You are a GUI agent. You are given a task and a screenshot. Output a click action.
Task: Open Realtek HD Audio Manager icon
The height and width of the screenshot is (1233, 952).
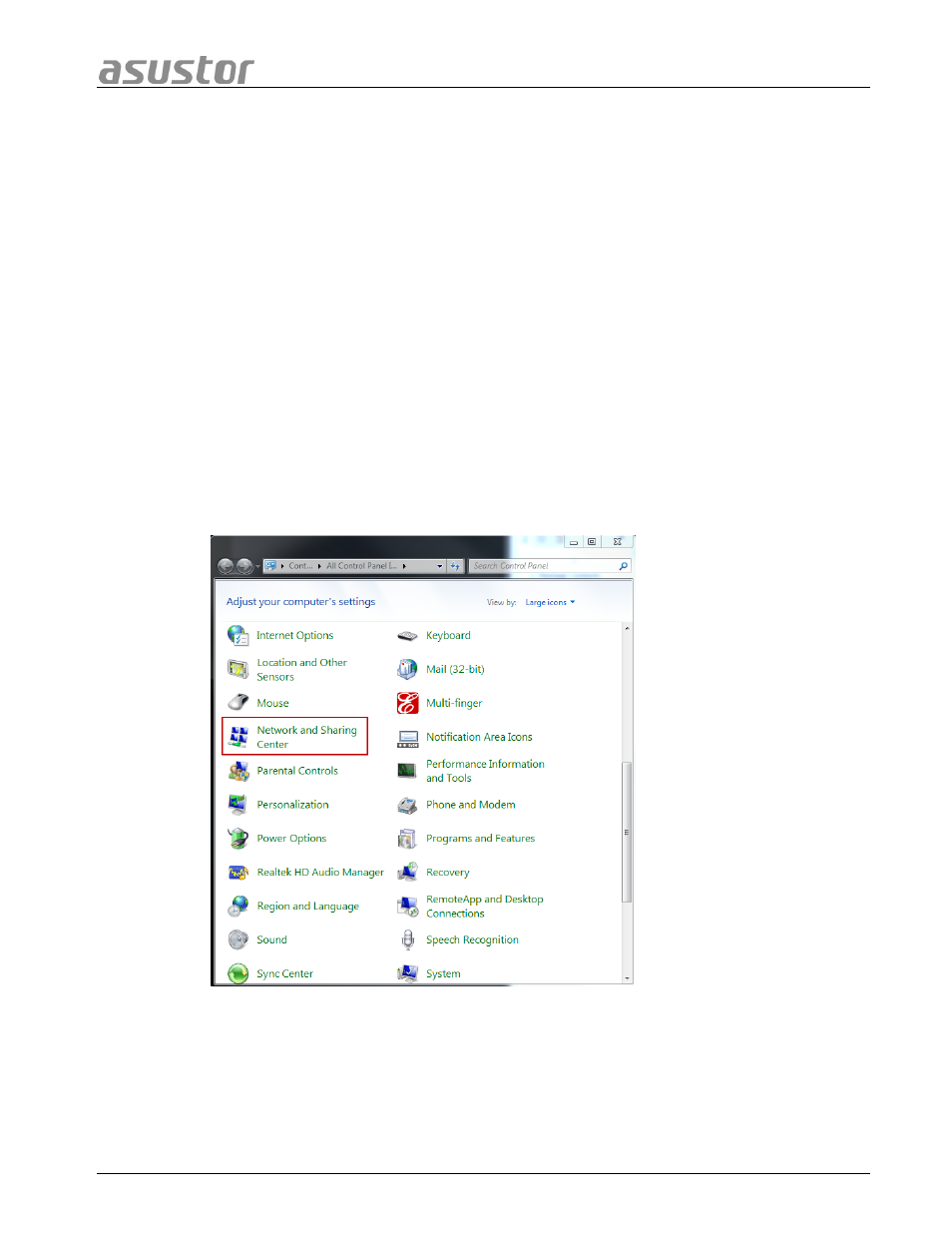click(238, 873)
